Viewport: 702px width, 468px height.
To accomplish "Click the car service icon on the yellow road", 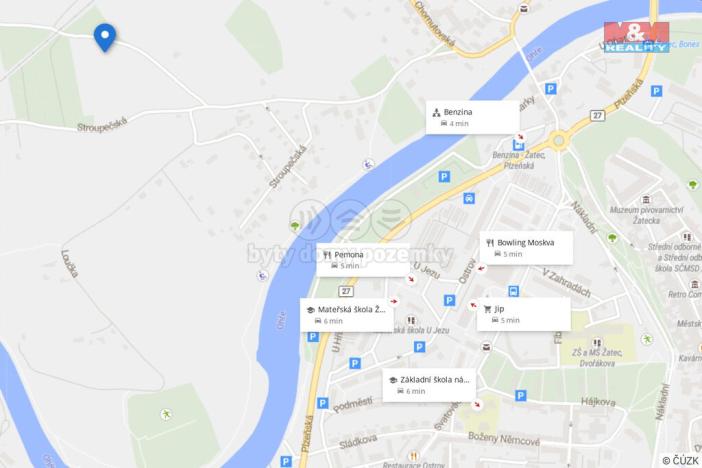I will (x=469, y=198).
